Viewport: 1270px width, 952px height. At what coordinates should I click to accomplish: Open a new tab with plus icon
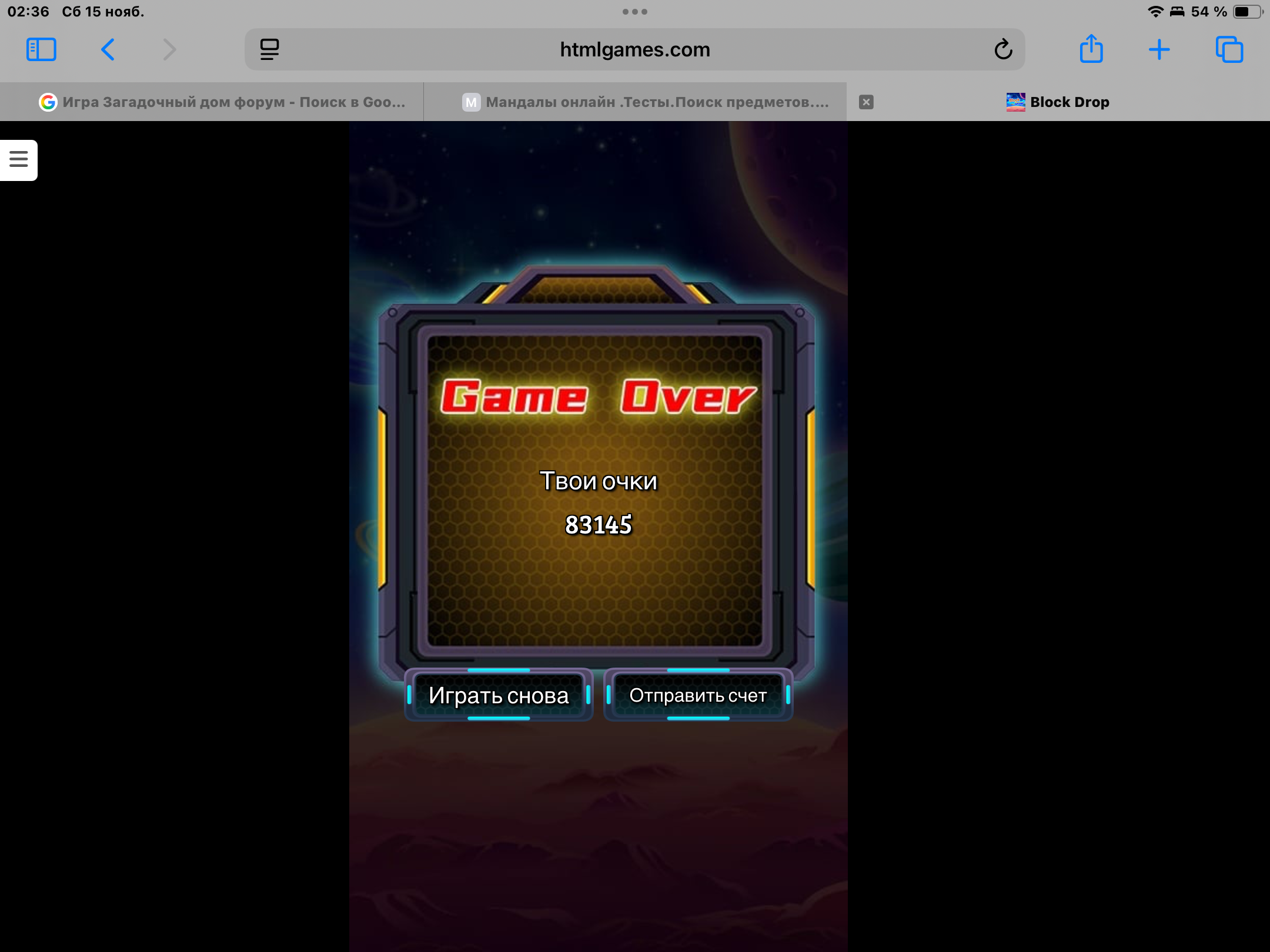pyautogui.click(x=1159, y=49)
